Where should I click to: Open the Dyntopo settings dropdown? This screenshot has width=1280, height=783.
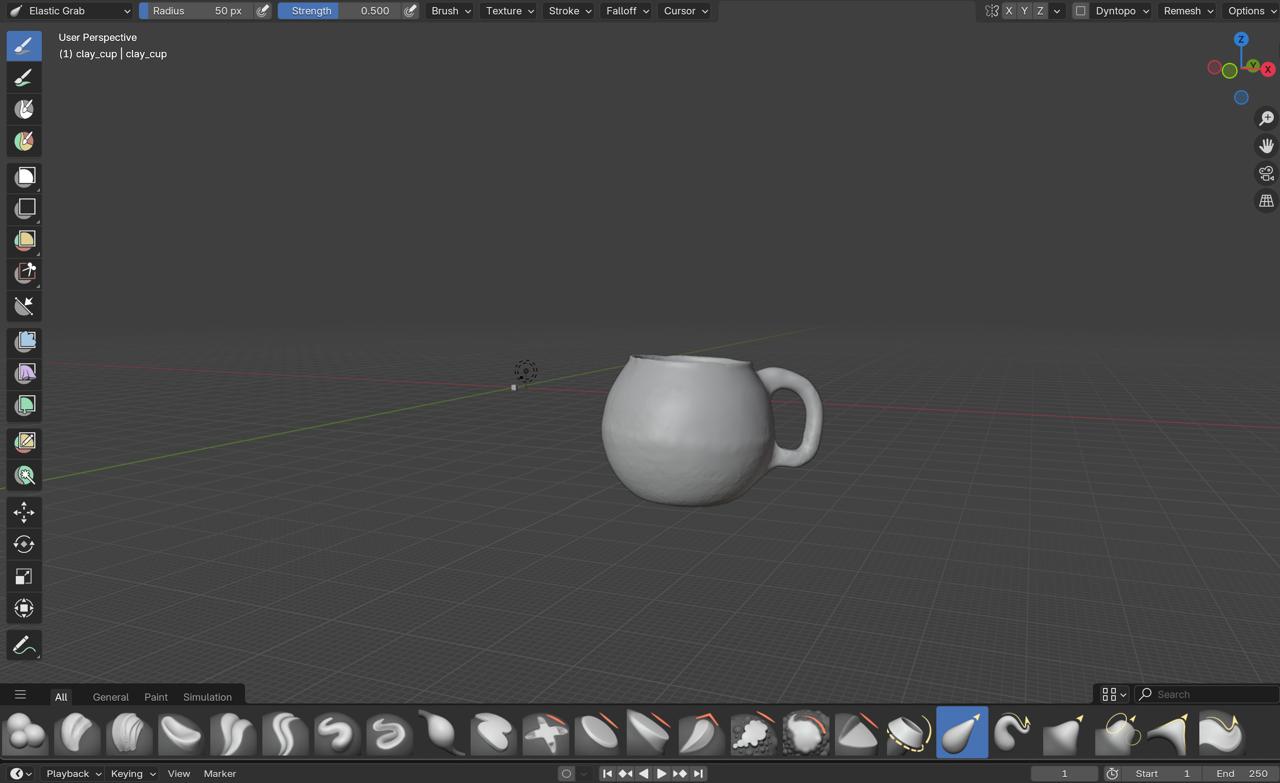click(1121, 11)
